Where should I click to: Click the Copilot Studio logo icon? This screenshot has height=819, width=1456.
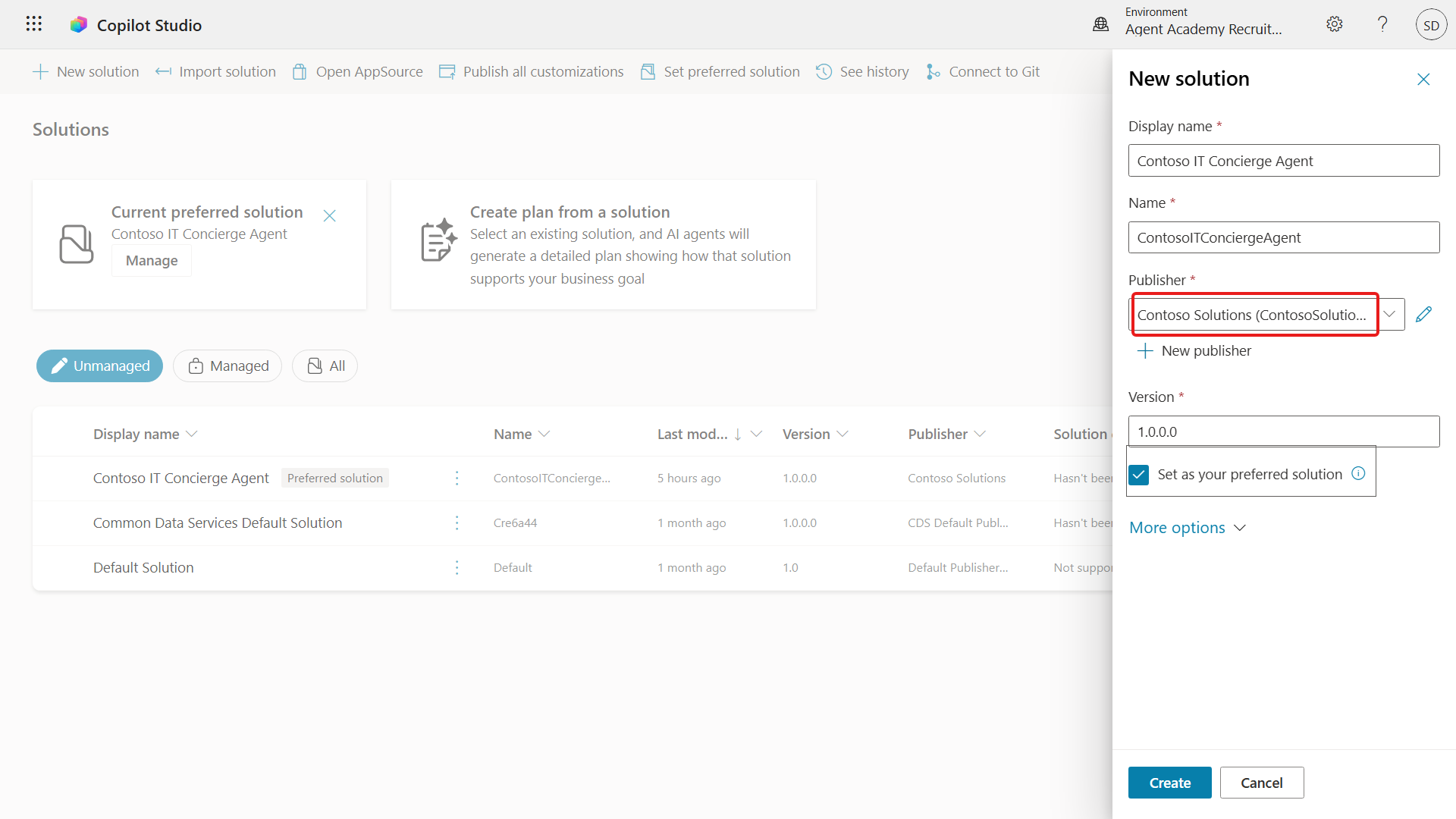(79, 25)
